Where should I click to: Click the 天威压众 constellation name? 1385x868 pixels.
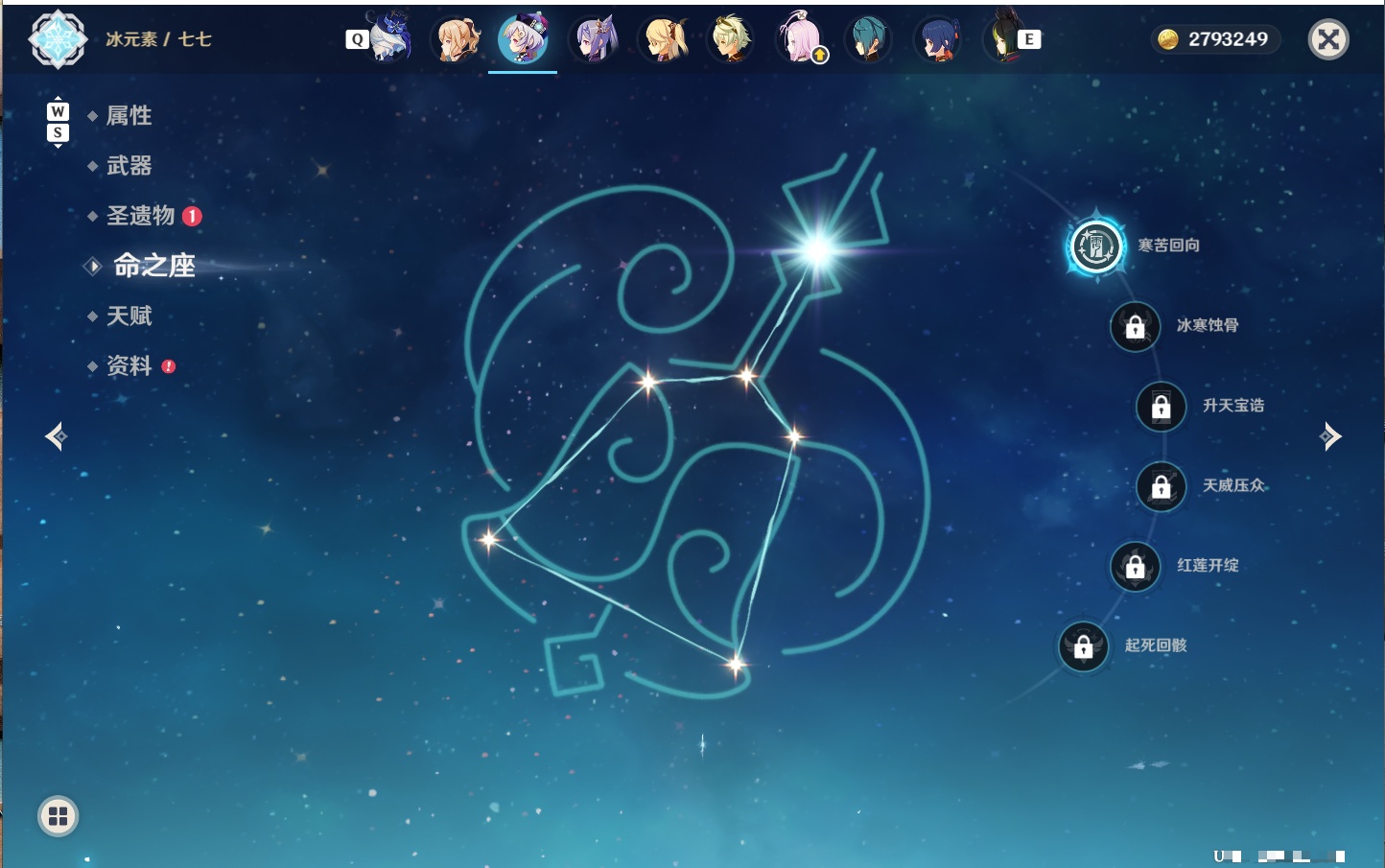(1233, 485)
